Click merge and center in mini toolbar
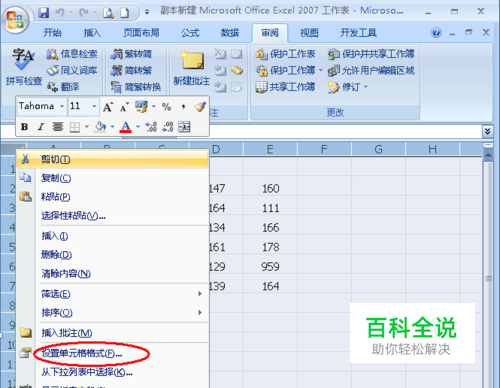The height and width of the screenshot is (388, 500). pyautogui.click(x=184, y=127)
